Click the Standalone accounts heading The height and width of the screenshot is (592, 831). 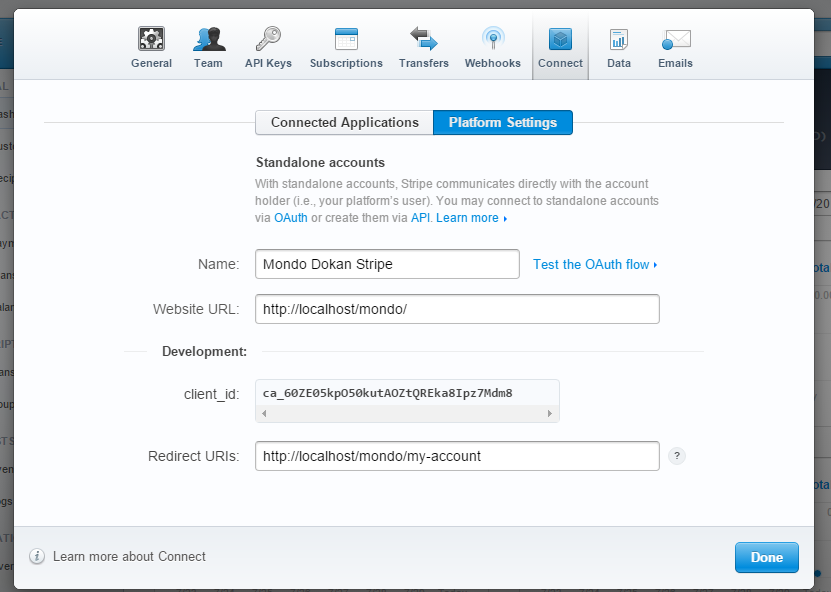[x=320, y=162]
